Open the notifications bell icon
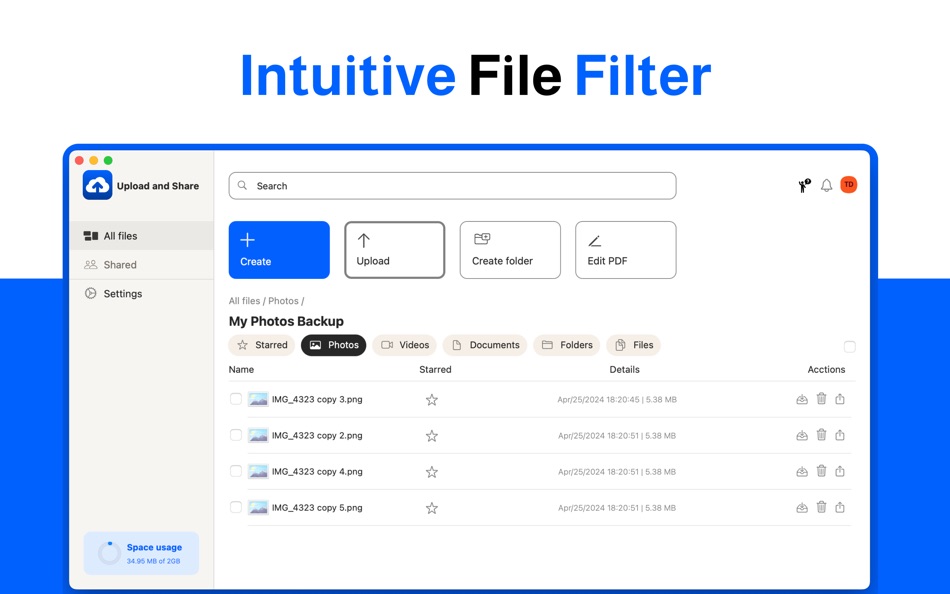 coord(826,185)
